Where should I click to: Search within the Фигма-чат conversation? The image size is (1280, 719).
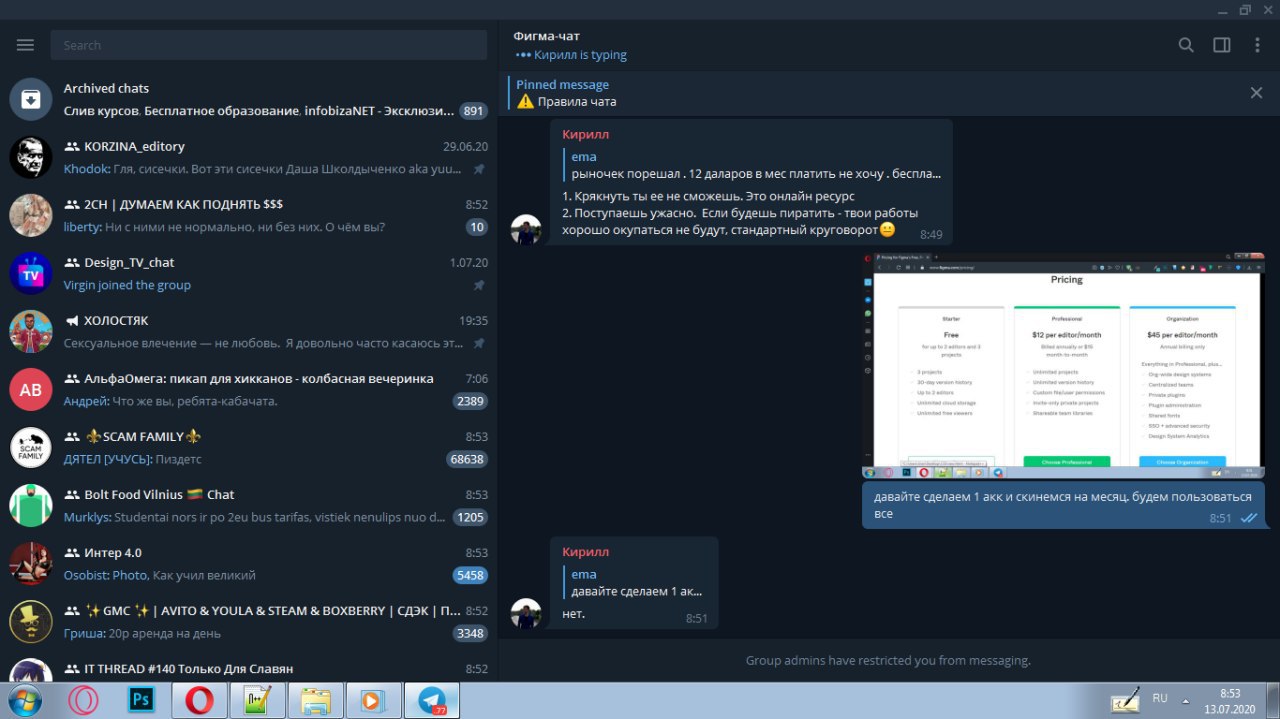pos(1186,45)
